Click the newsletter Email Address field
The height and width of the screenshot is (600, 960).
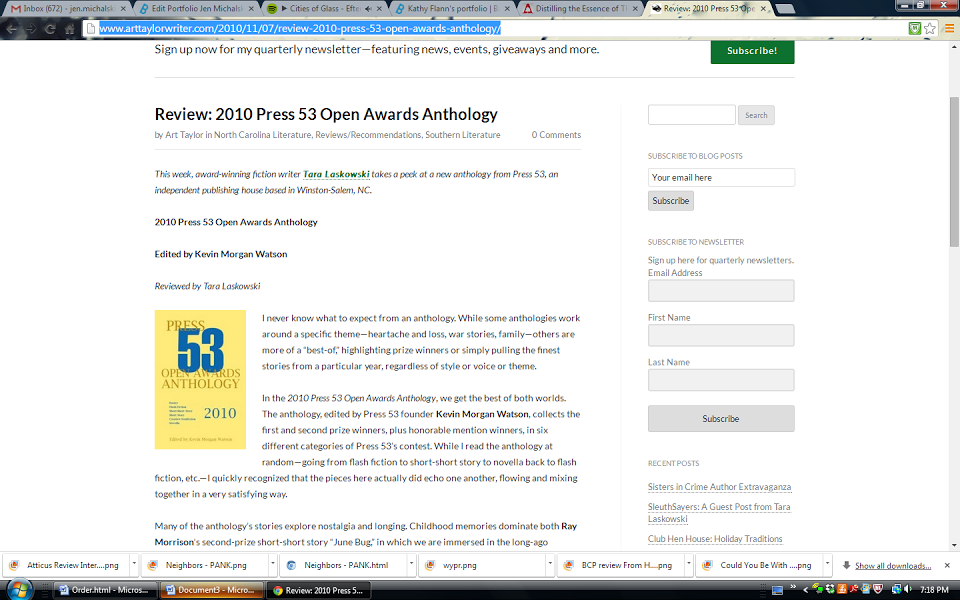point(721,291)
